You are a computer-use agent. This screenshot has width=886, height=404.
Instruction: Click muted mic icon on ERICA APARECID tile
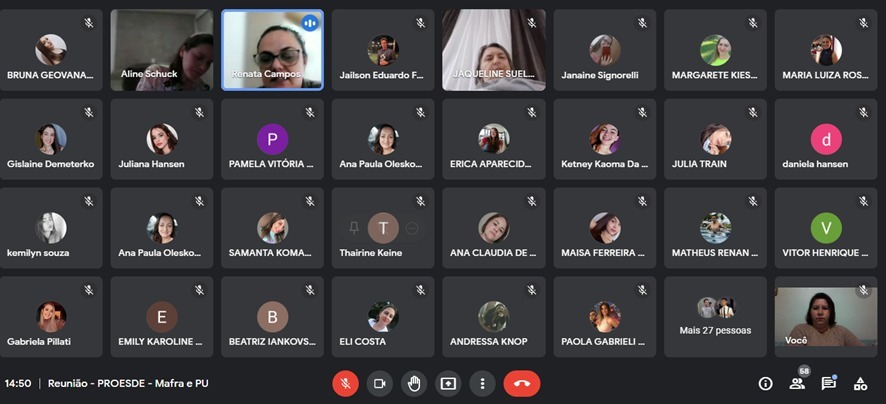point(531,112)
